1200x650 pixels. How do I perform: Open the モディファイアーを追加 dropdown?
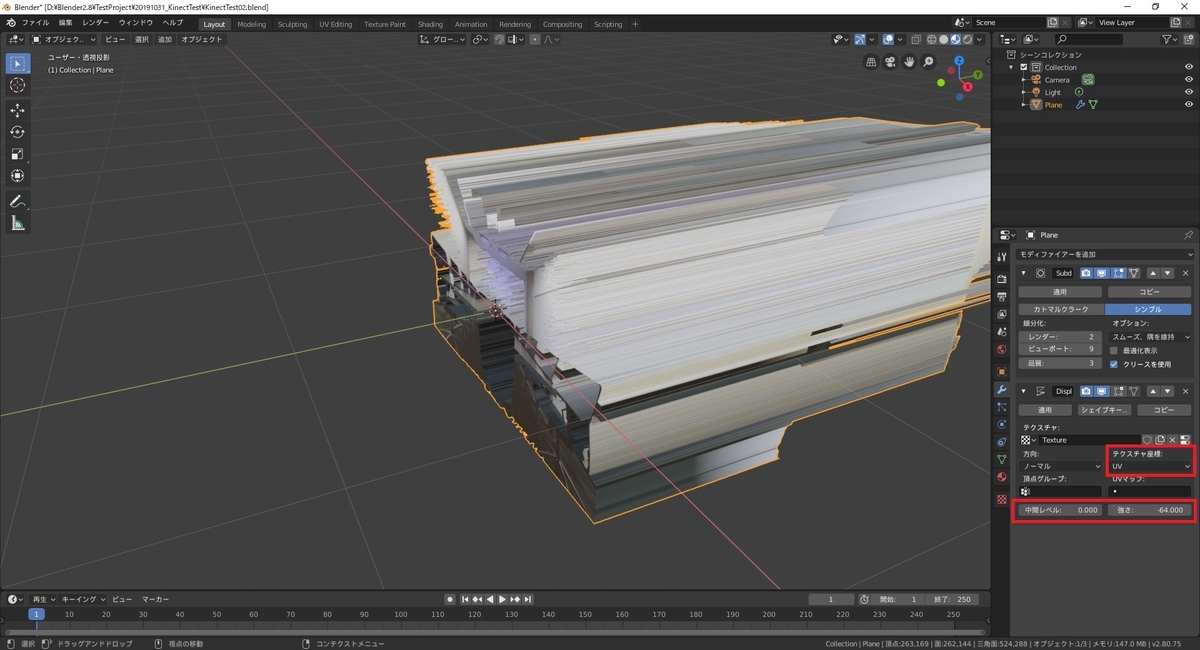[x=1103, y=256]
